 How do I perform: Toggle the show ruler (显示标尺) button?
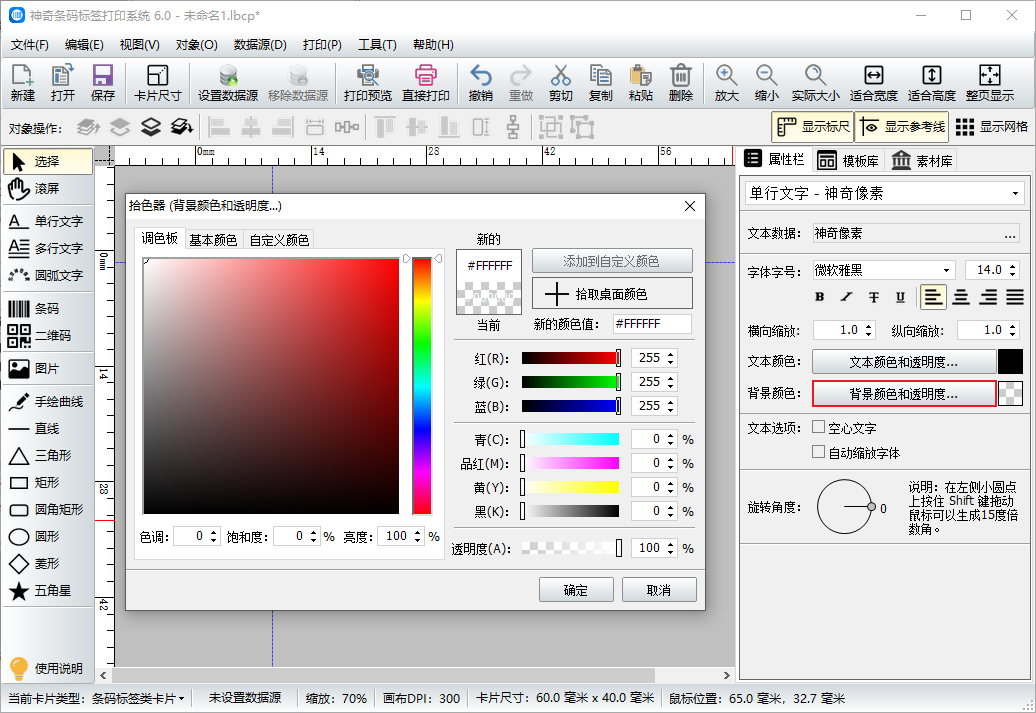812,127
